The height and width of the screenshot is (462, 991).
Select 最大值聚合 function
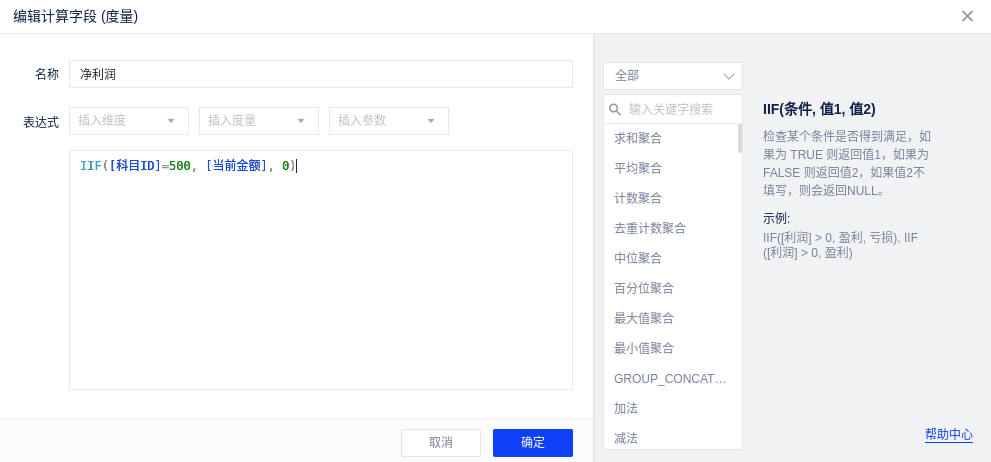pos(644,318)
